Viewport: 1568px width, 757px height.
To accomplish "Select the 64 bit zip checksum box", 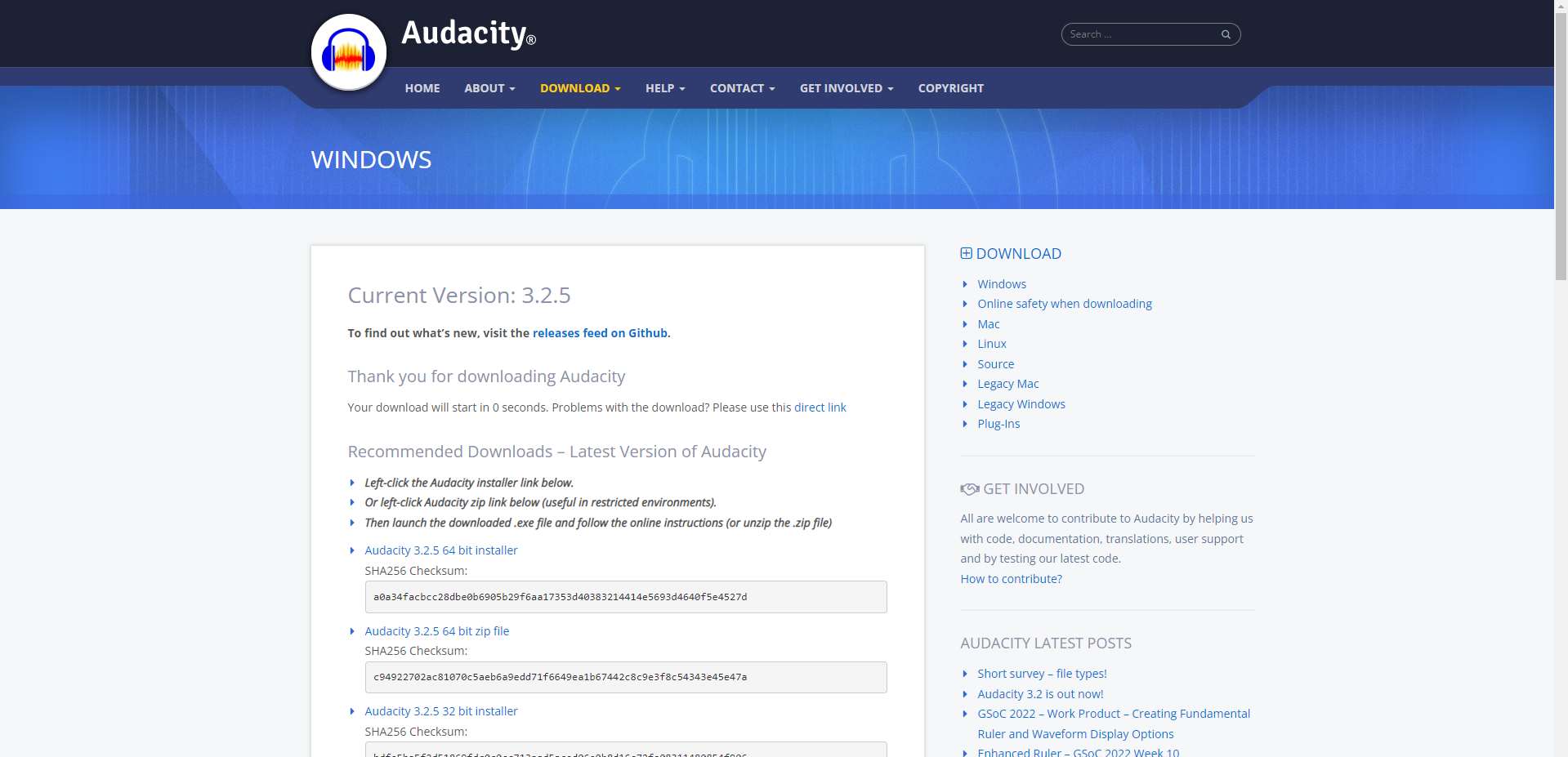I will coord(626,677).
